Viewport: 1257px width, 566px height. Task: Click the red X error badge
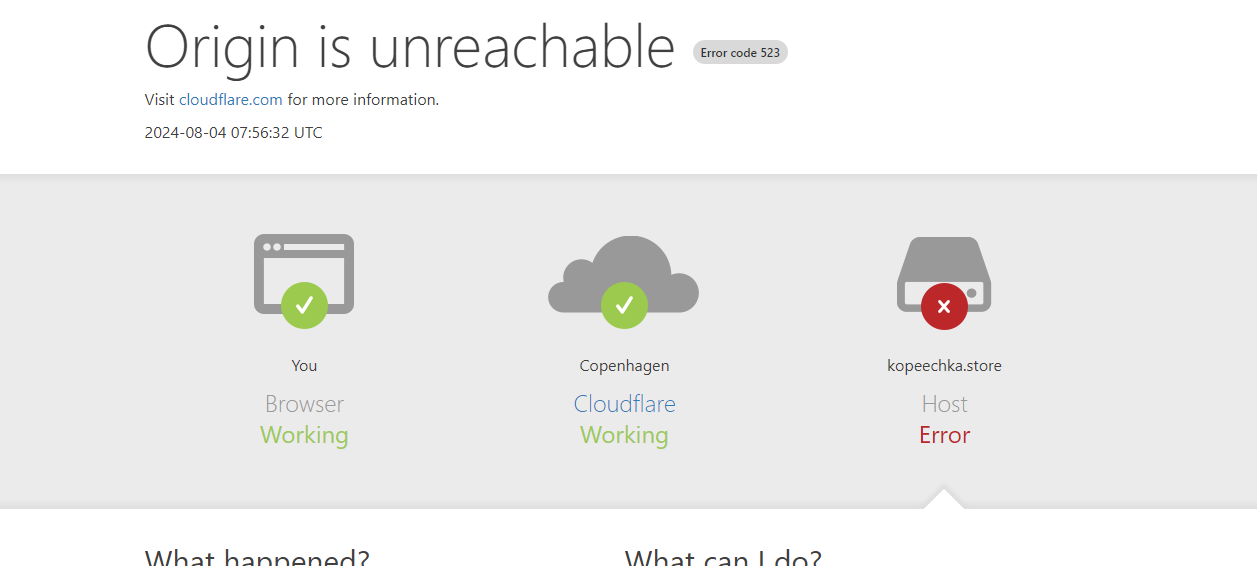coord(944,306)
